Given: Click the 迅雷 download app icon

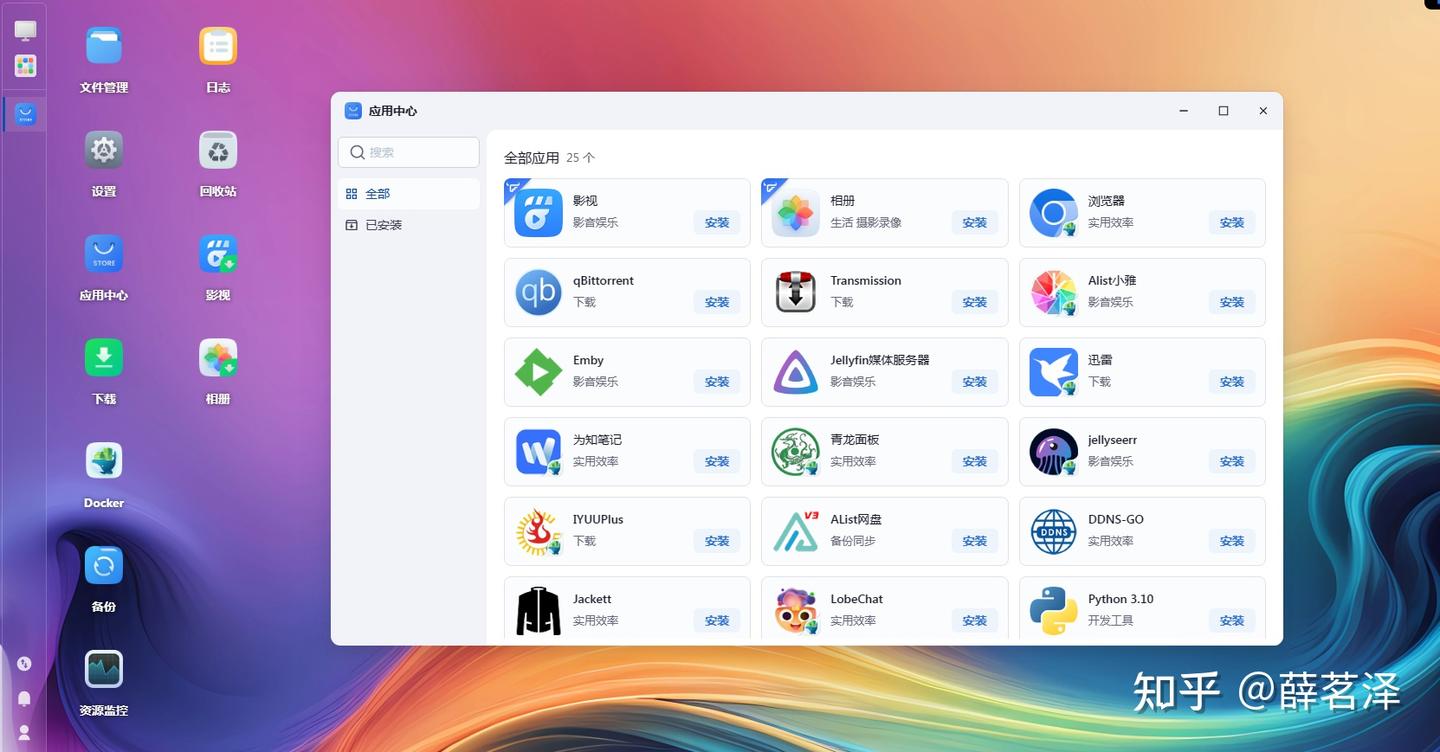Looking at the screenshot, I should [1052, 370].
